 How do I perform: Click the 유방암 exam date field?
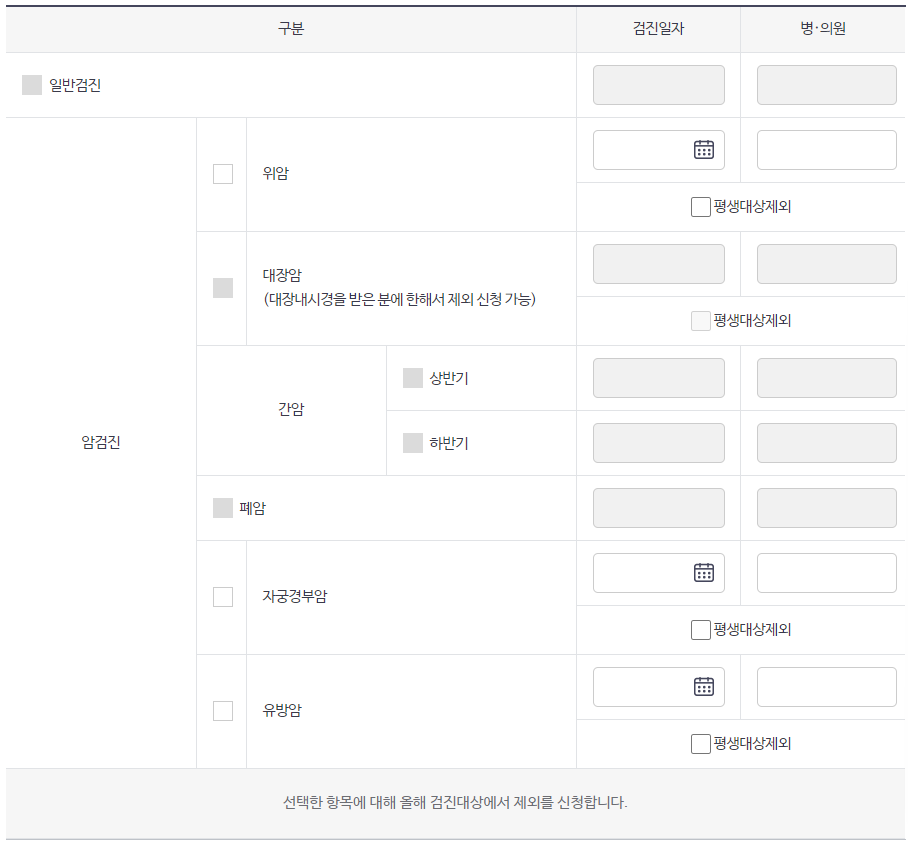pos(659,687)
